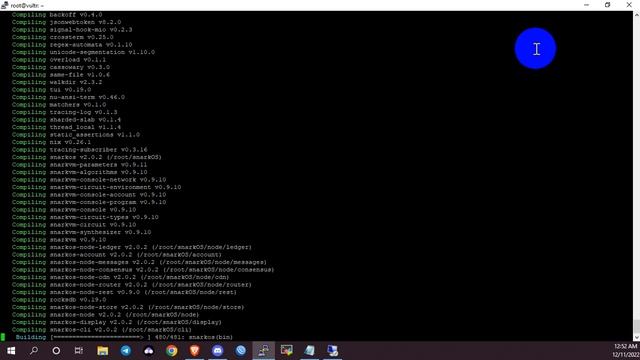The width and height of the screenshot is (640, 360).
Task: Click the 'snarkos-cli' line
Action: click(x=102, y=329)
